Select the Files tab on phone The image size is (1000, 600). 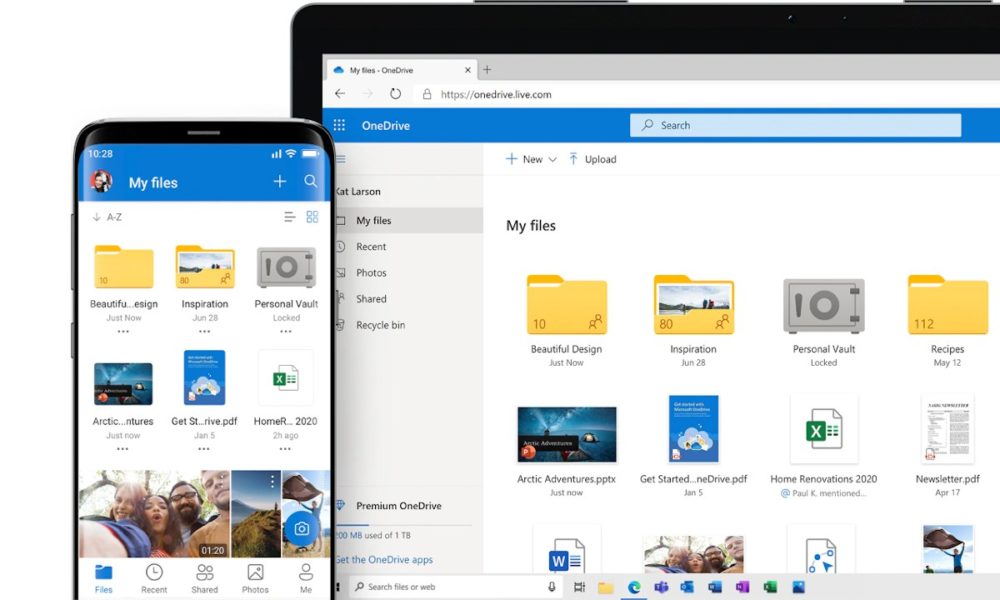(103, 579)
